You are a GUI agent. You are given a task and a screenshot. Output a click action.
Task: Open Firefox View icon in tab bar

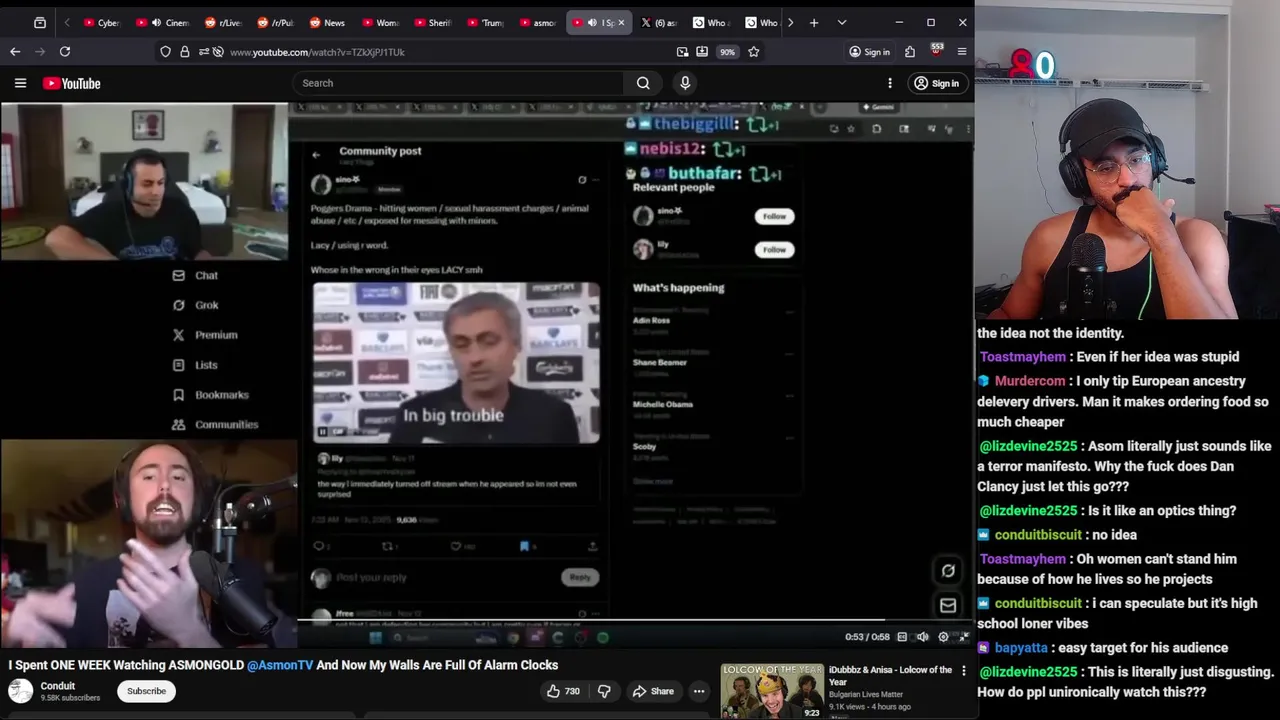(40, 22)
